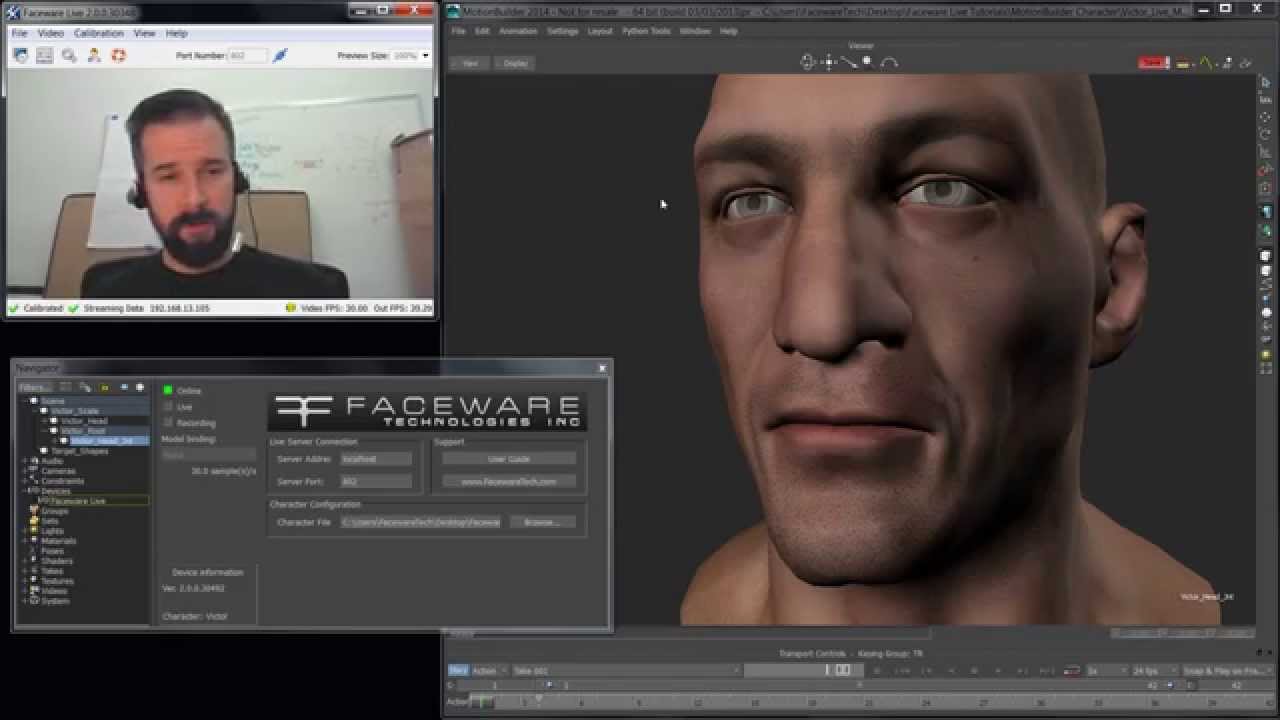
Task: Toggle the Recording checkbox in device panel
Action: click(x=168, y=423)
